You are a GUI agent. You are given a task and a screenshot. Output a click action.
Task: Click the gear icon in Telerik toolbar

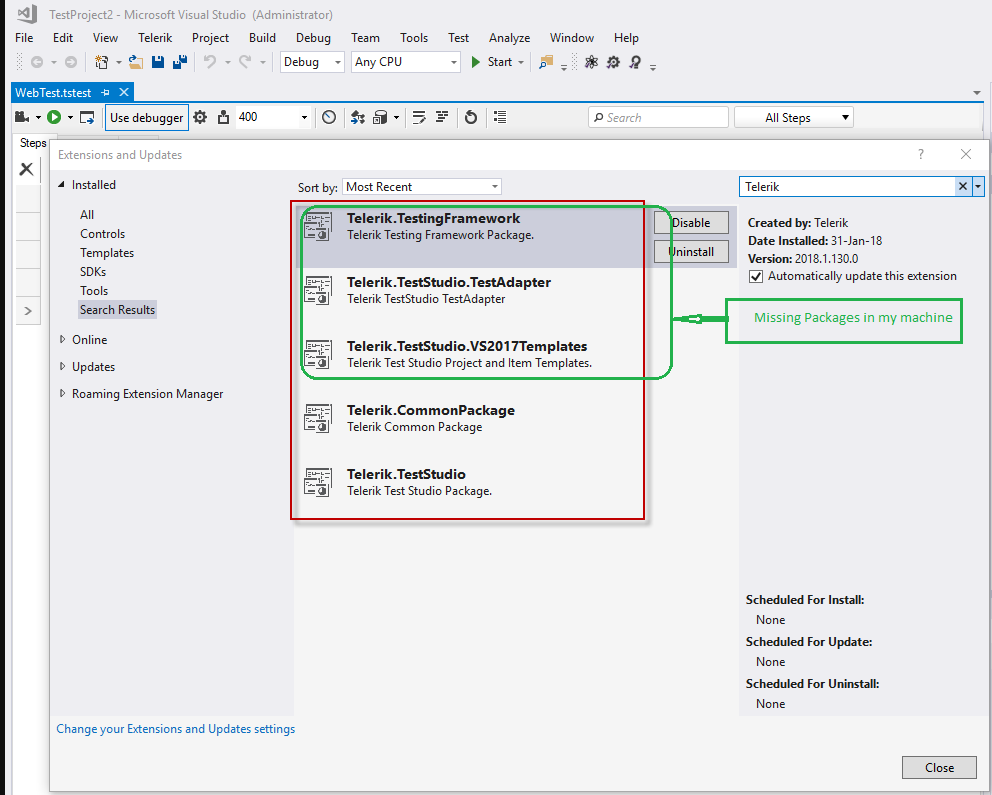click(x=613, y=62)
